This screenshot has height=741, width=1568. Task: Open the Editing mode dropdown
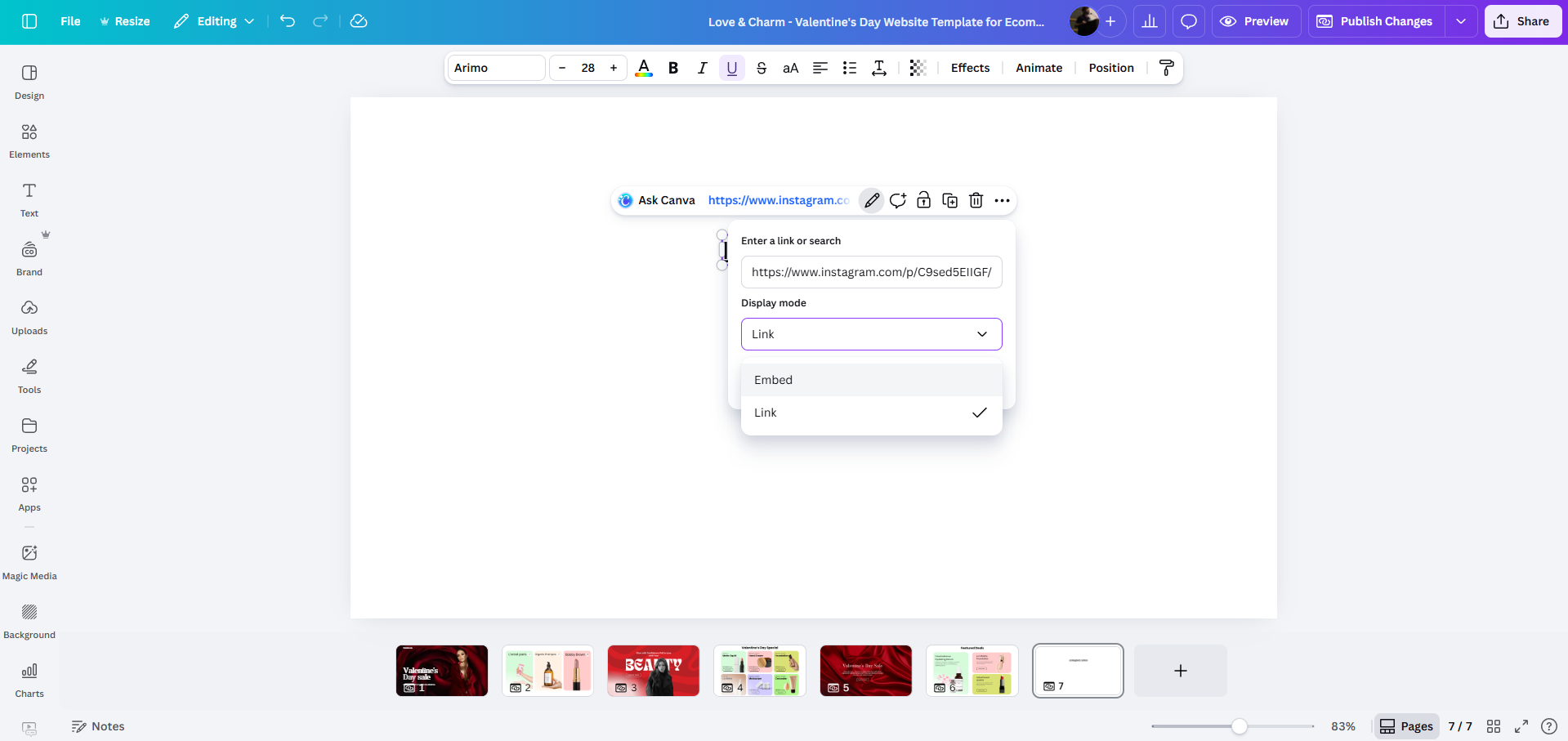pyautogui.click(x=214, y=21)
